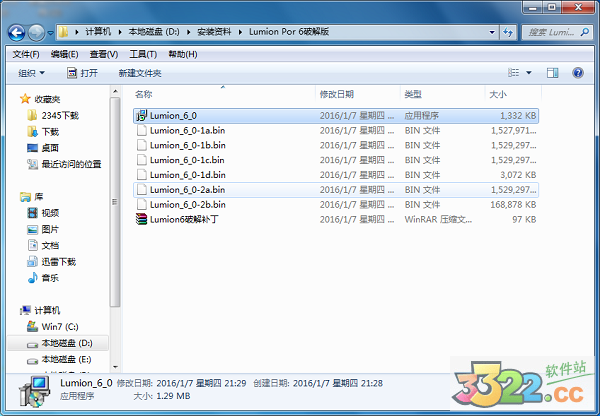Click 安装资料 in the address breadcrumb
Viewport: 600px width, 416px height.
(214, 32)
